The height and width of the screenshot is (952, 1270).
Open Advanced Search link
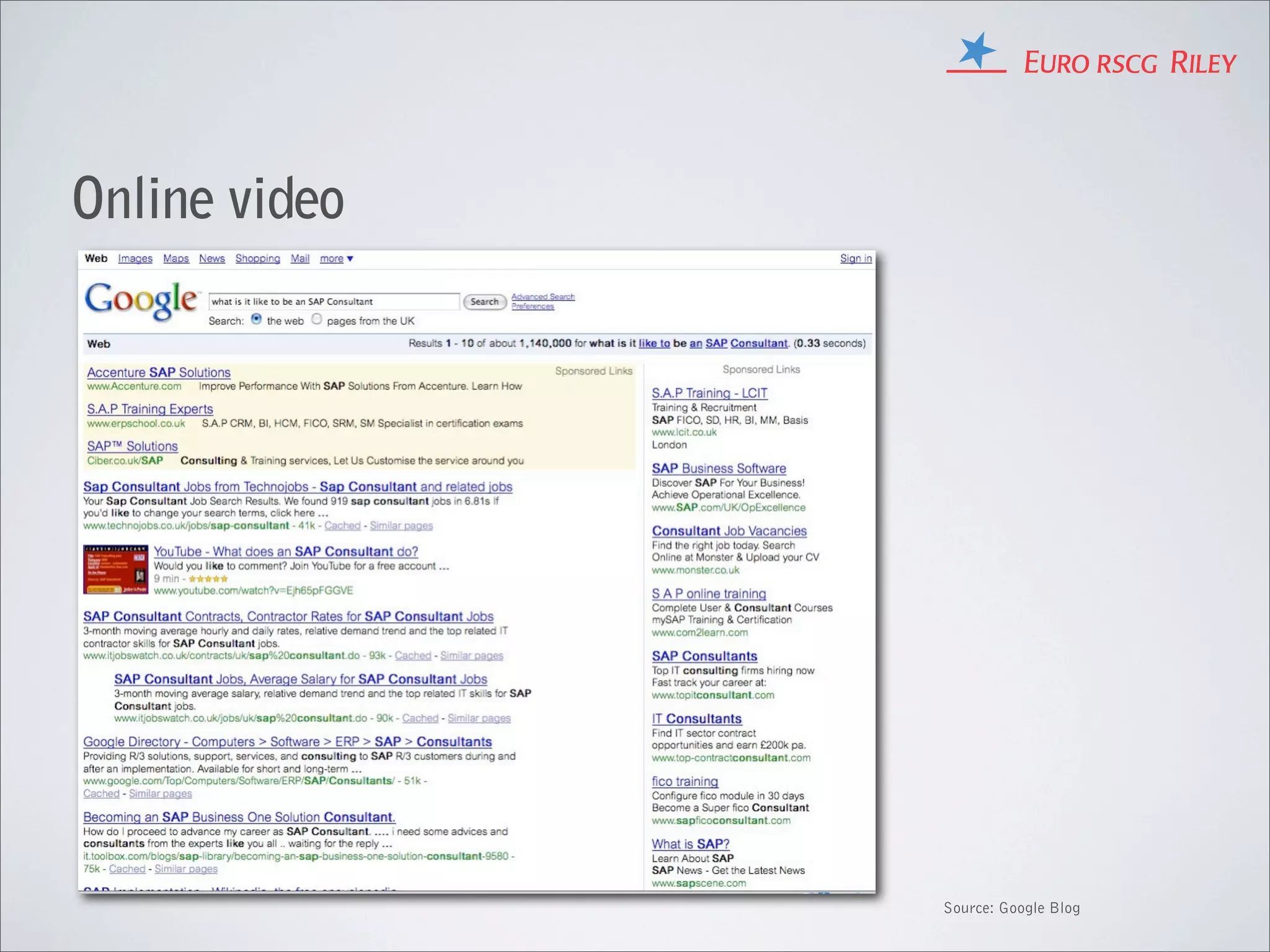pyautogui.click(x=543, y=297)
